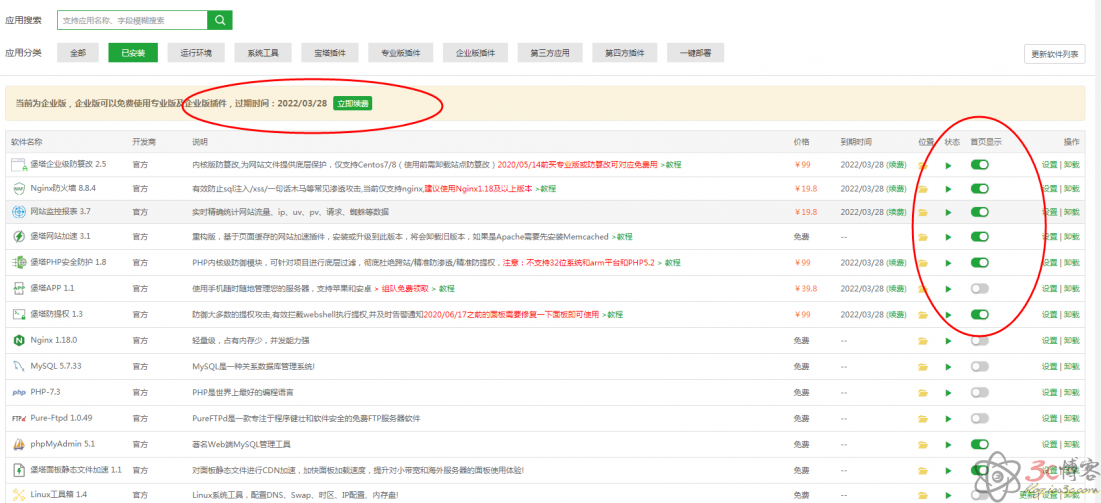Image resolution: width=1101 pixels, height=503 pixels.
Task: Open folder location for phpMyAdmin 5.1
Action: 923,445
